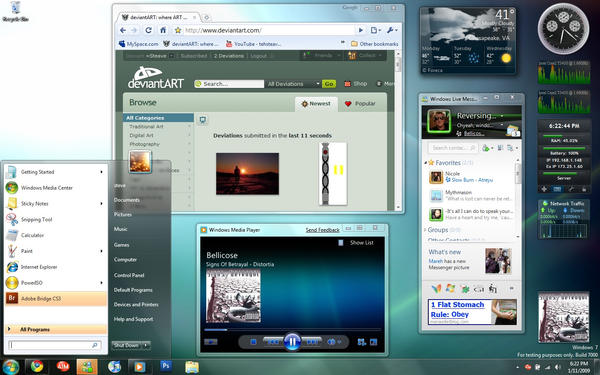Open a new Chrome tab
600x375 pixels.
point(206,18)
